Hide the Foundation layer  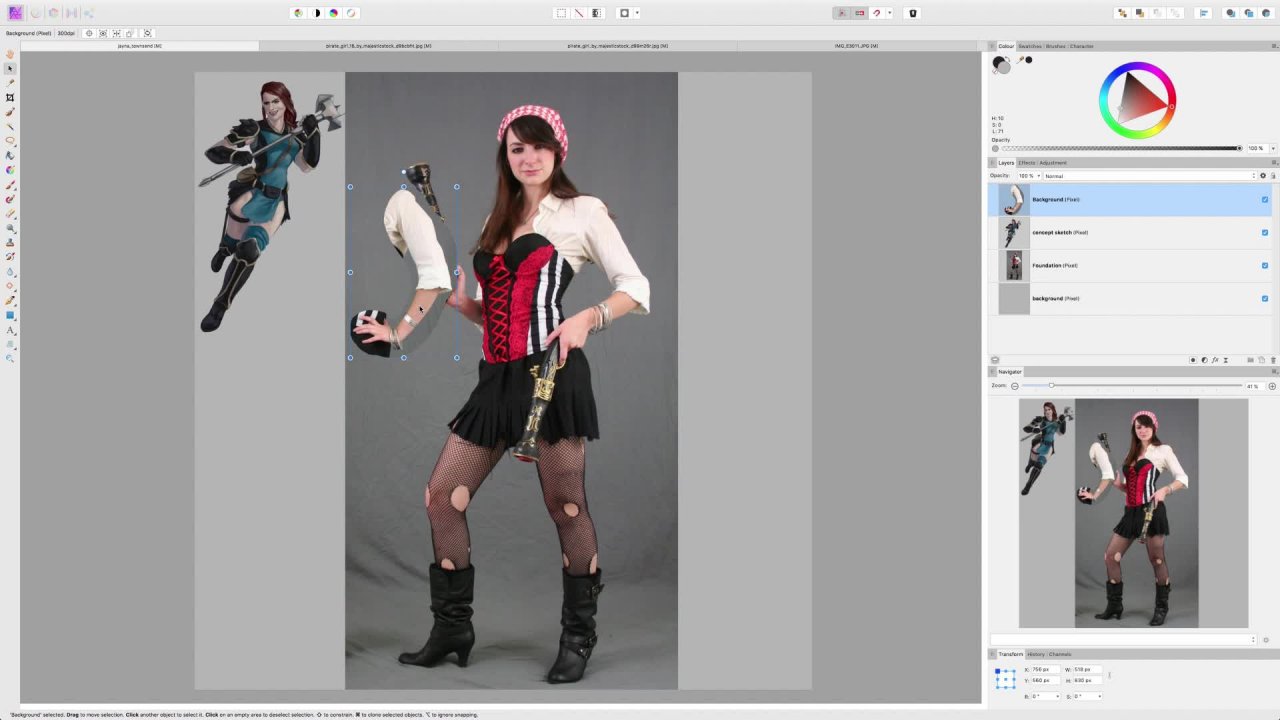[x=1264, y=265]
